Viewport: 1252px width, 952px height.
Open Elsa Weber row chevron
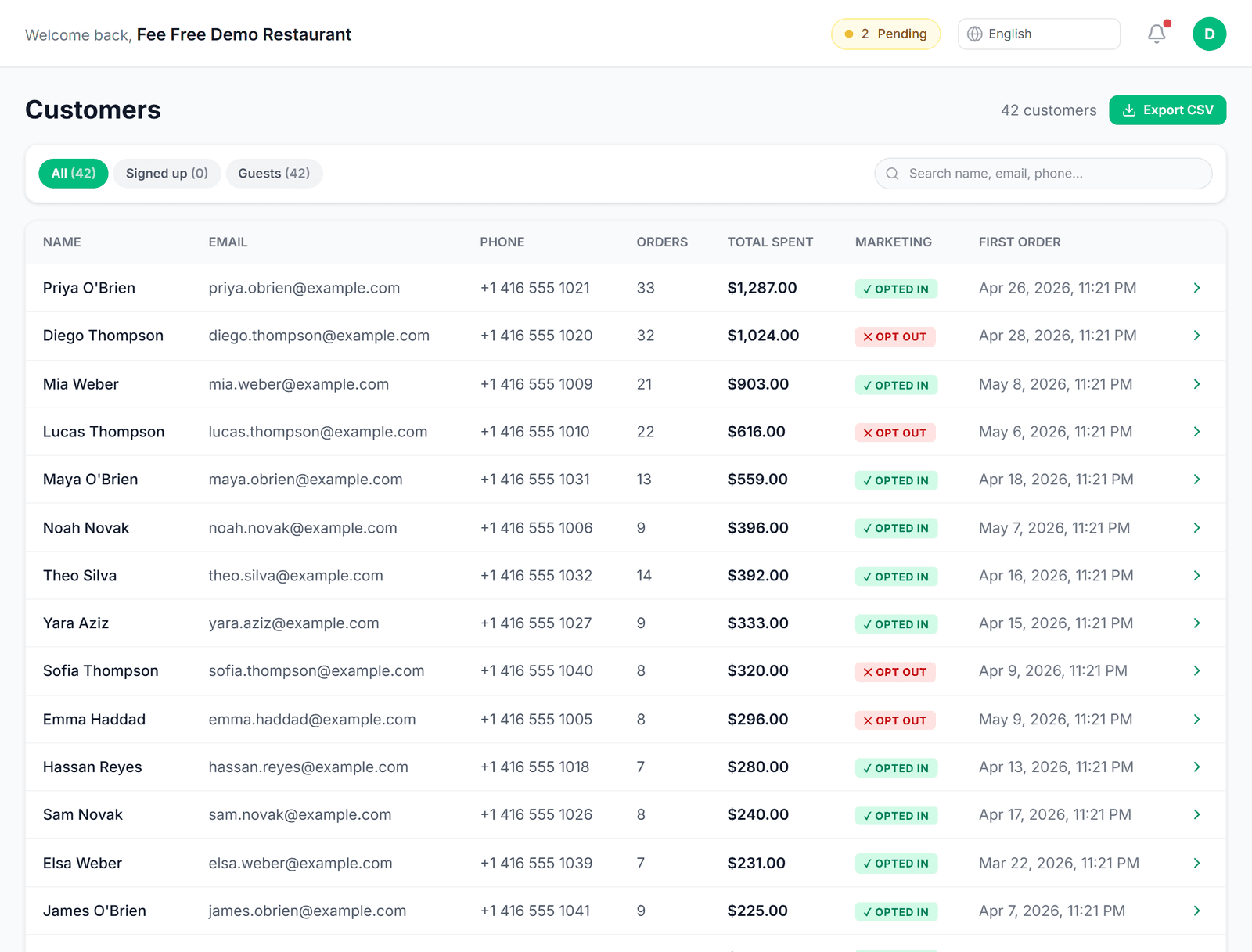(x=1196, y=864)
